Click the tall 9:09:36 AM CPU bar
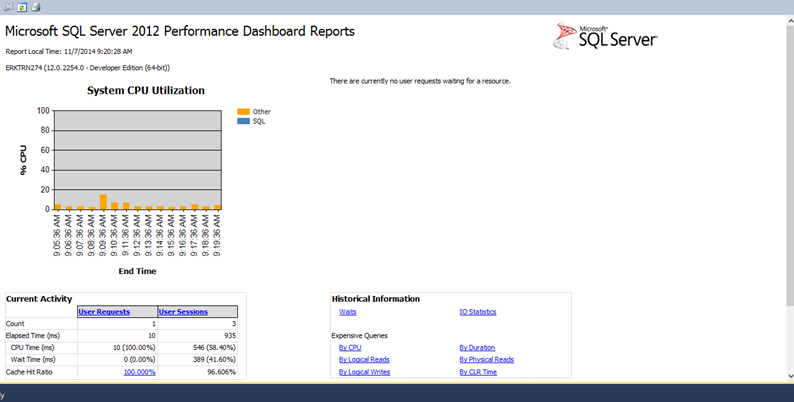The width and height of the screenshot is (794, 402). pyautogui.click(x=103, y=202)
